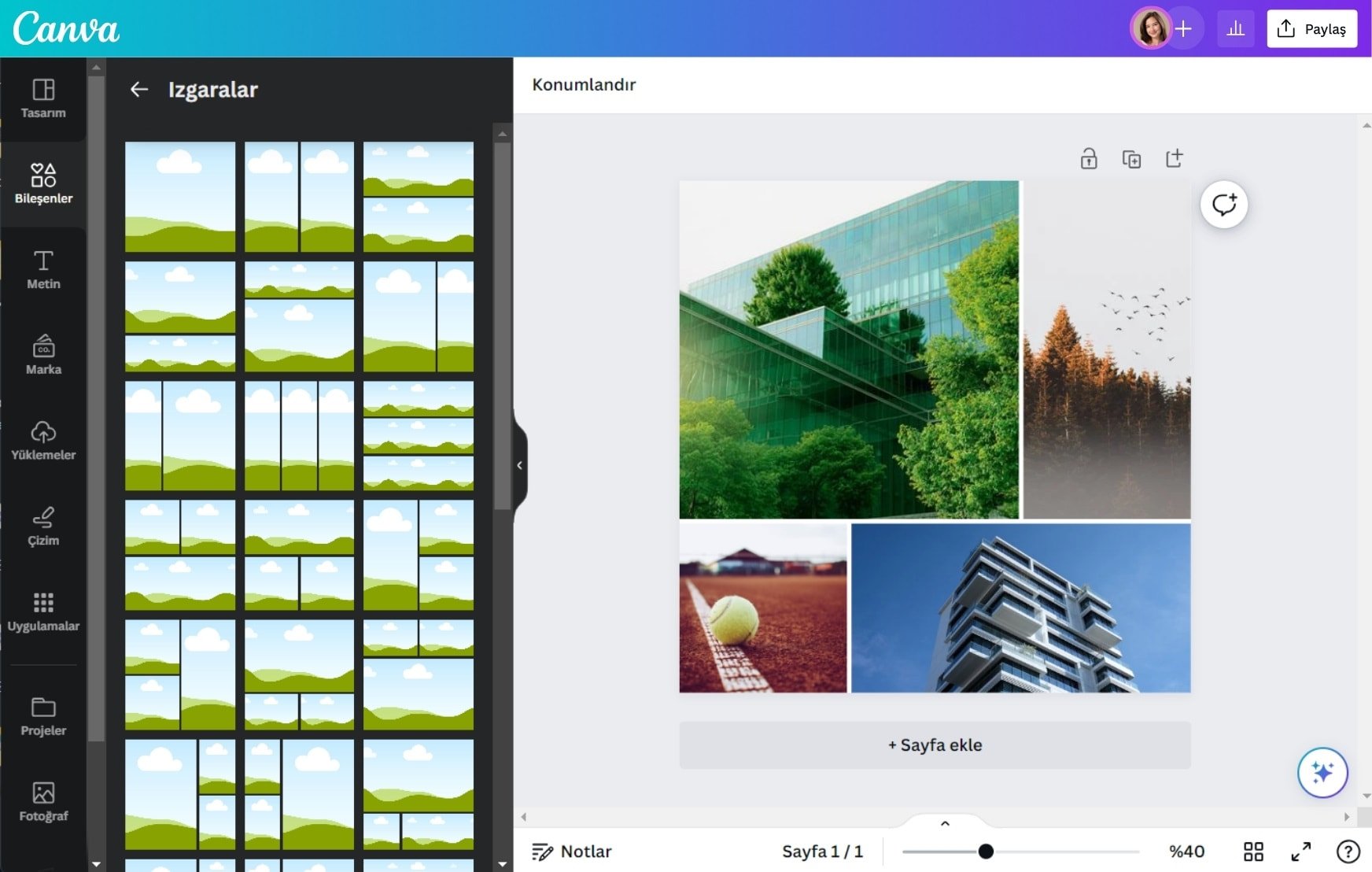Image resolution: width=1372 pixels, height=872 pixels.
Task: Select the single-cell grid layout
Action: (180, 197)
